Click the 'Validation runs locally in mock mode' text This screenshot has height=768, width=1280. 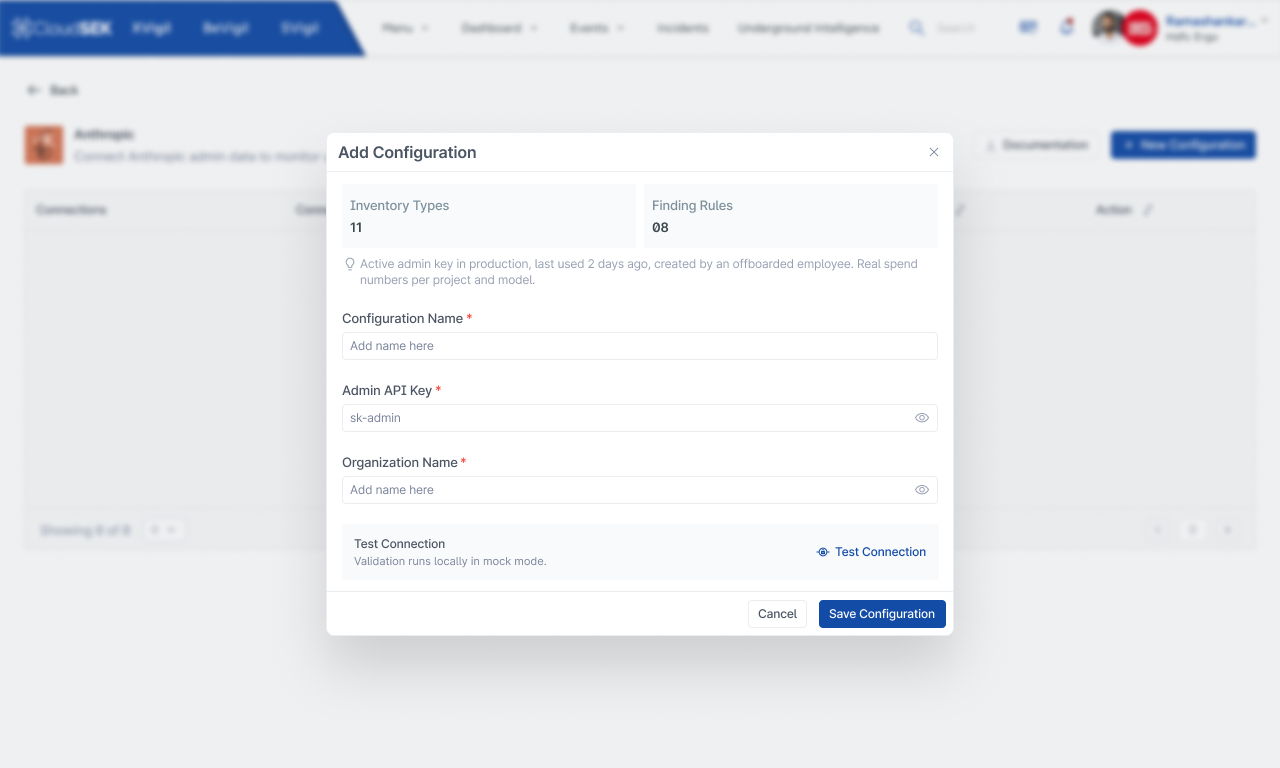pos(450,562)
